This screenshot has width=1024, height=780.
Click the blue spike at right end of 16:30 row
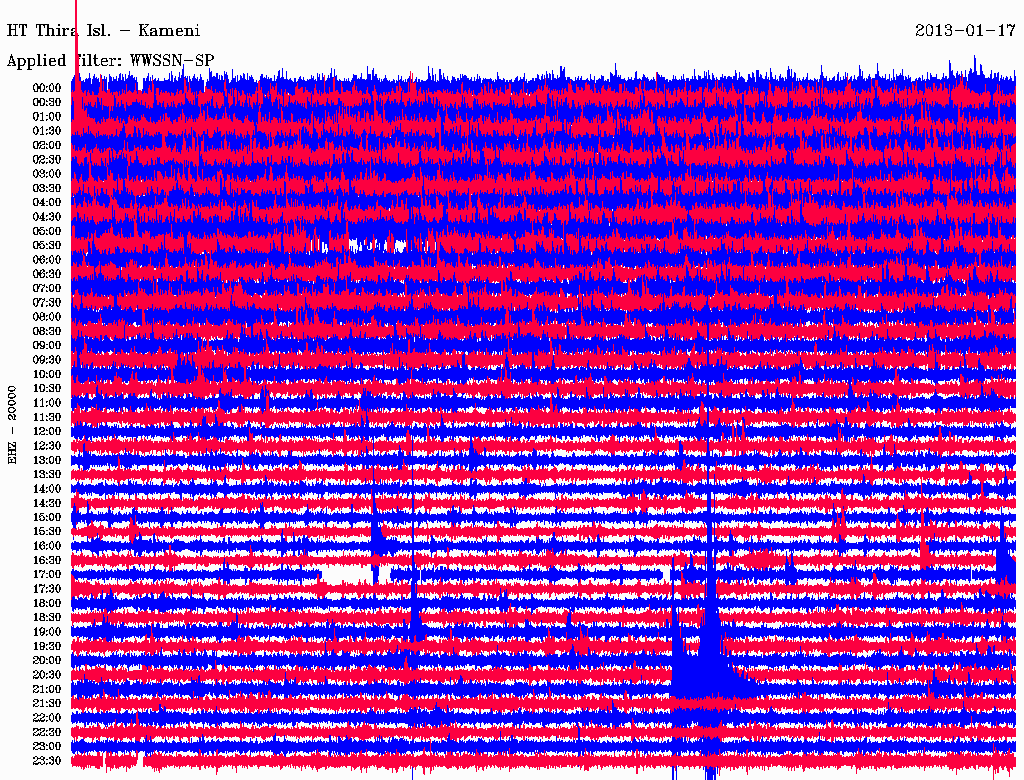1001,556
